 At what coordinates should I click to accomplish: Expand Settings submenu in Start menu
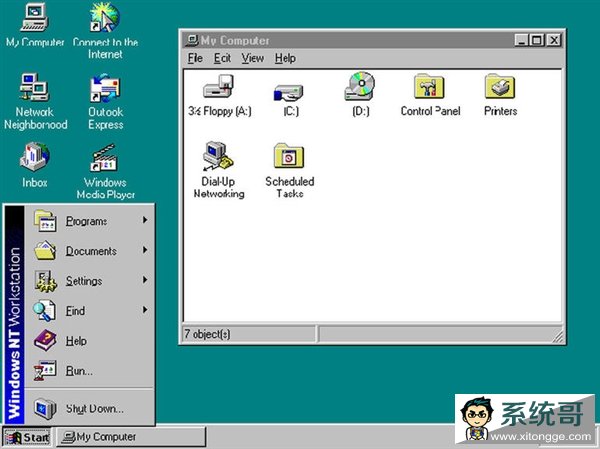[x=90, y=280]
